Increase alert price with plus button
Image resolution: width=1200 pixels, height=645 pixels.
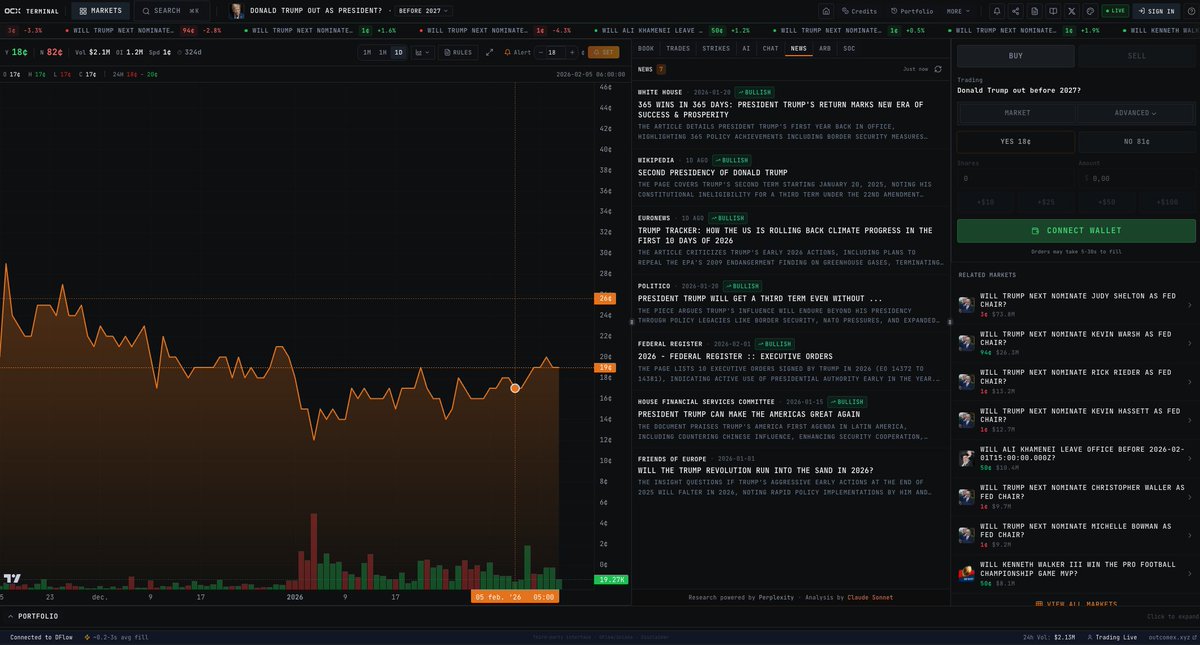click(x=571, y=52)
